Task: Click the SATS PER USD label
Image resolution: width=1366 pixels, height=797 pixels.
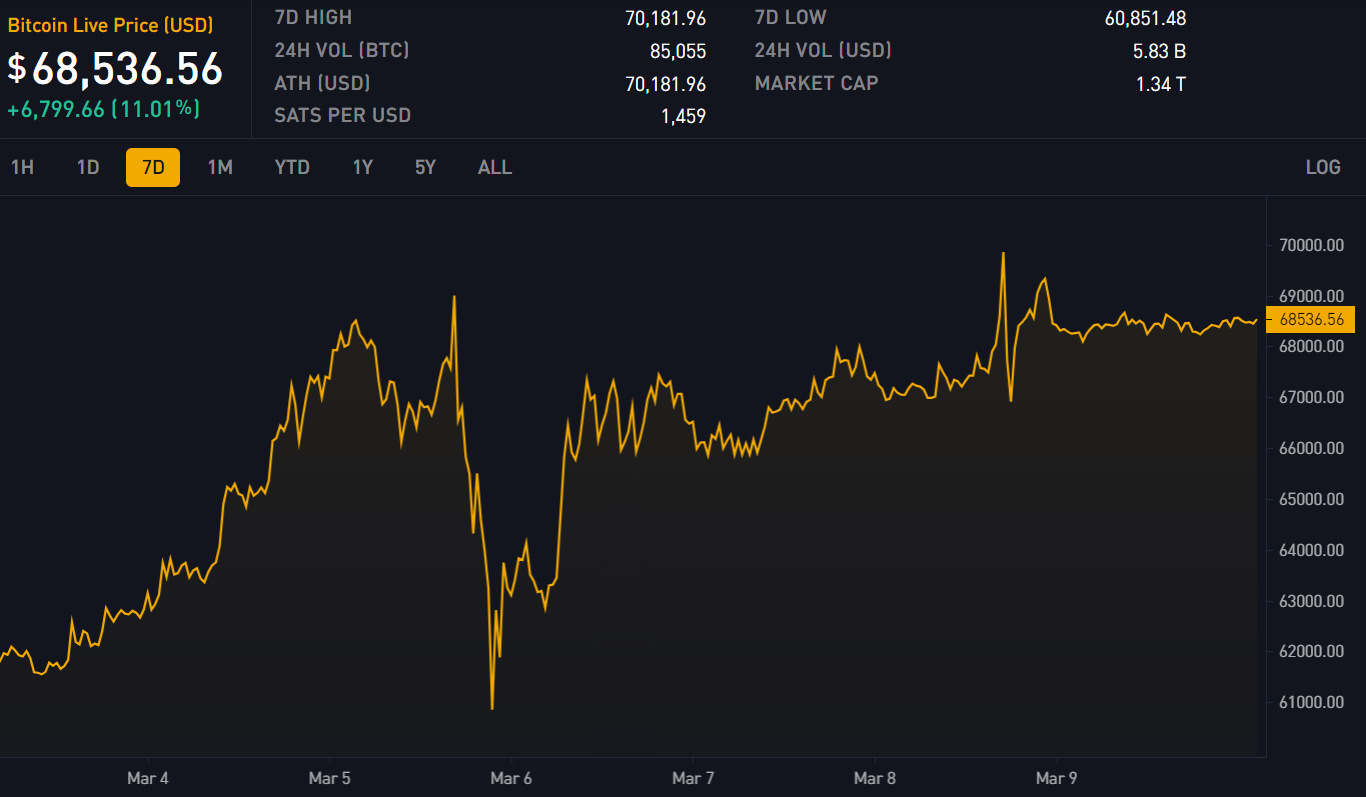Action: 343,115
